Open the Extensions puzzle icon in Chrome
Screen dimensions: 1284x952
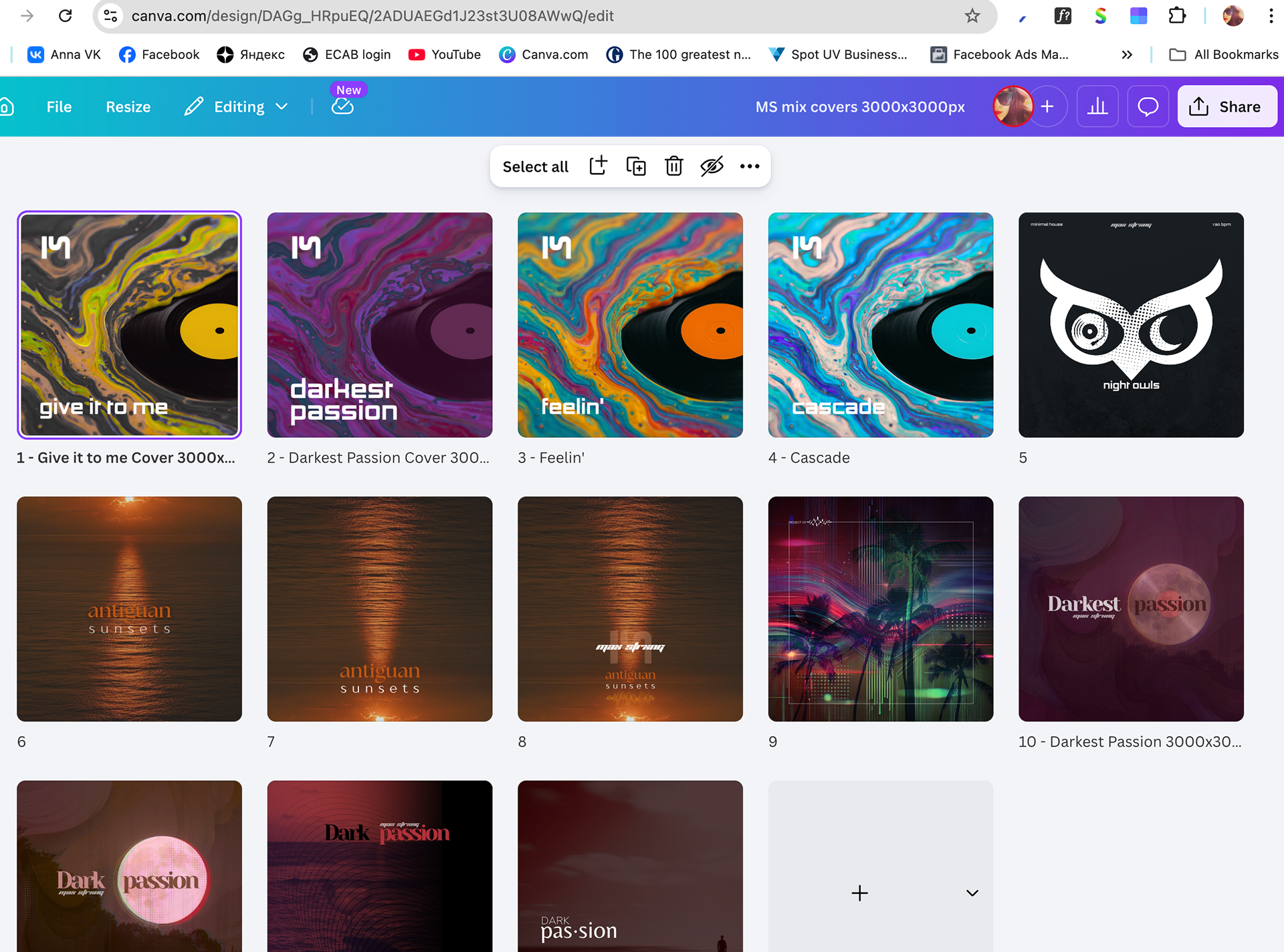pyautogui.click(x=1176, y=16)
